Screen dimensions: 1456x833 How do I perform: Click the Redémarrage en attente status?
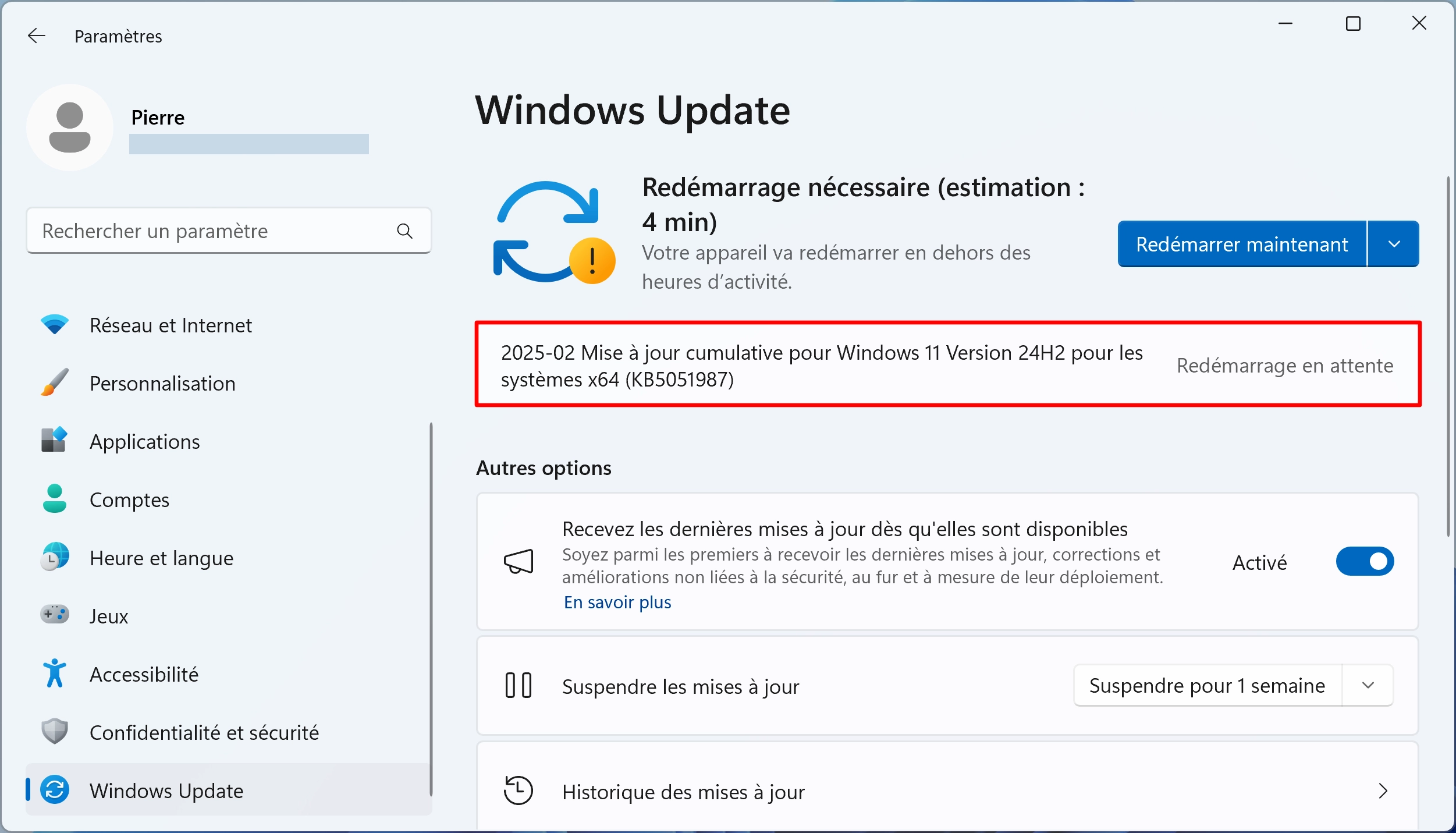[1285, 366]
